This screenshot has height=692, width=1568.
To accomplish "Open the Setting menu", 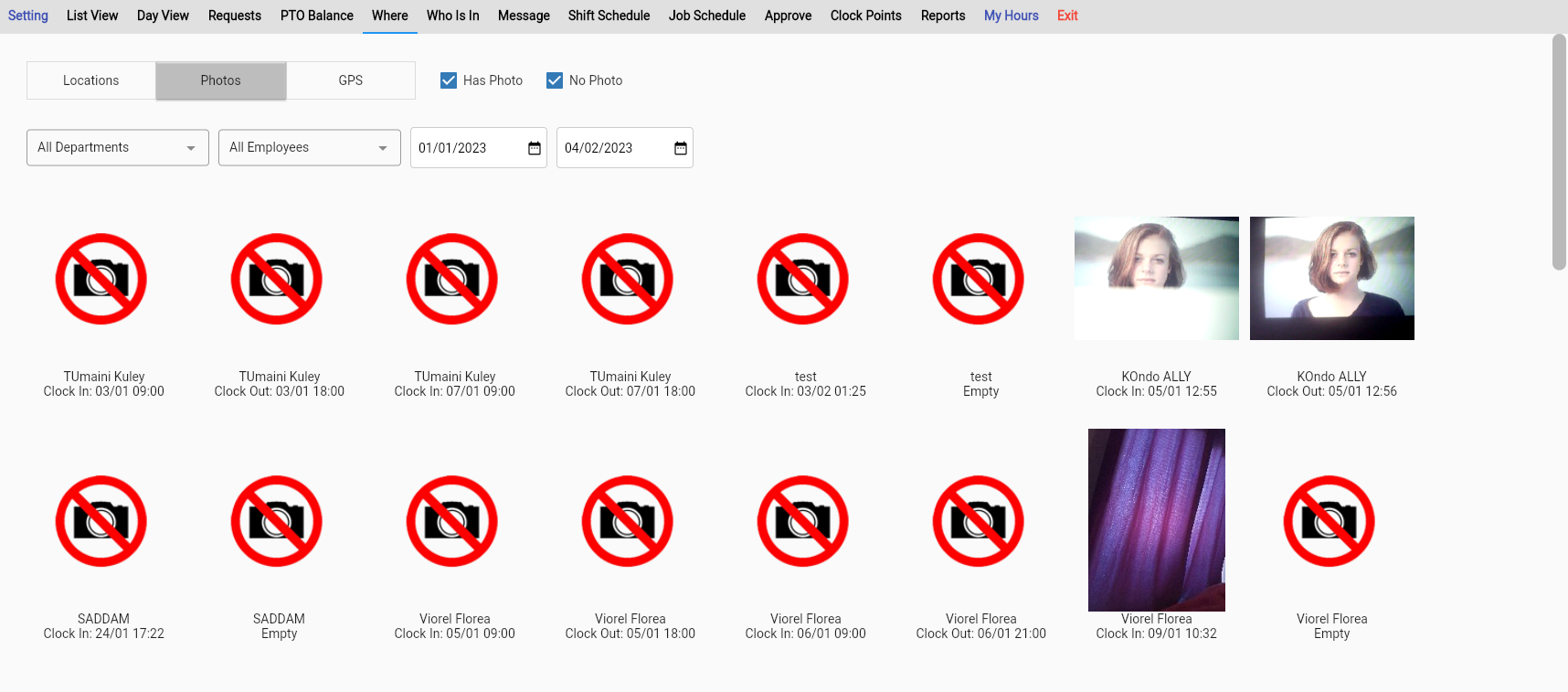I will pos(28,16).
